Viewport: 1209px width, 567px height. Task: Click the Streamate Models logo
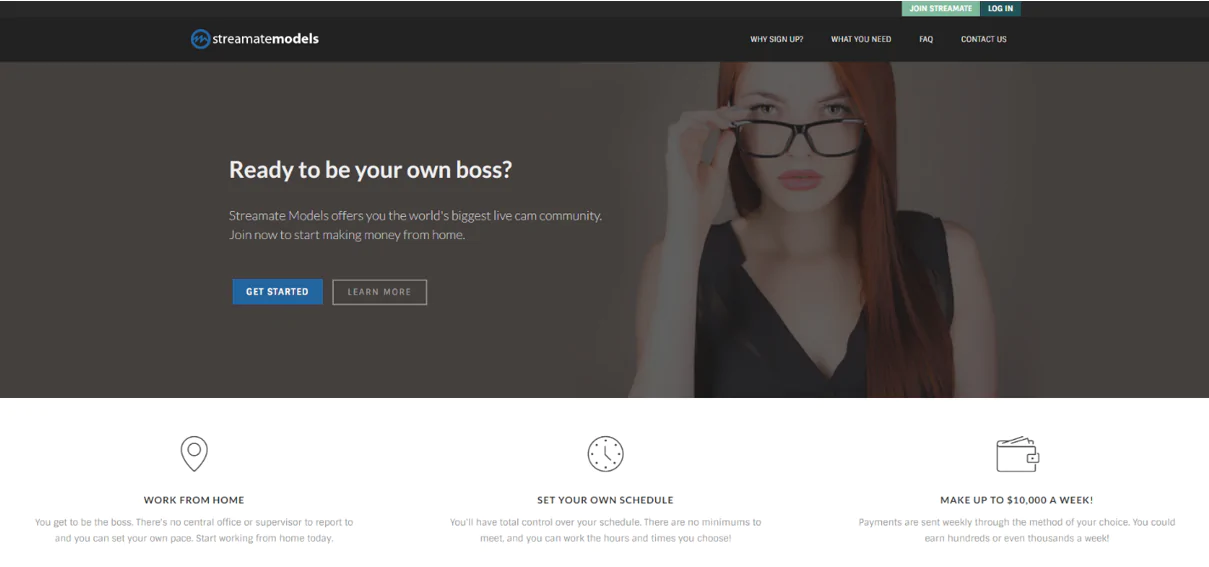pyautogui.click(x=255, y=39)
